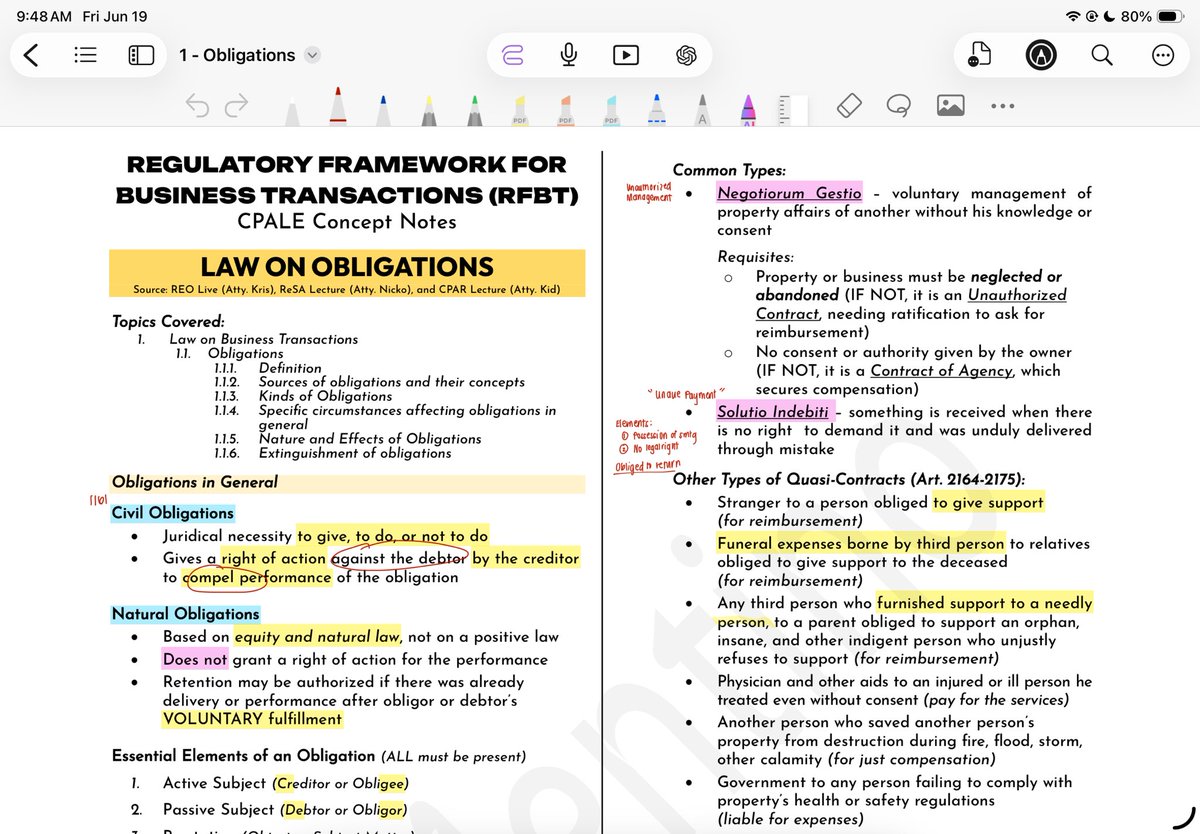Open the outline list view
The image size is (1200, 834).
click(x=85, y=55)
